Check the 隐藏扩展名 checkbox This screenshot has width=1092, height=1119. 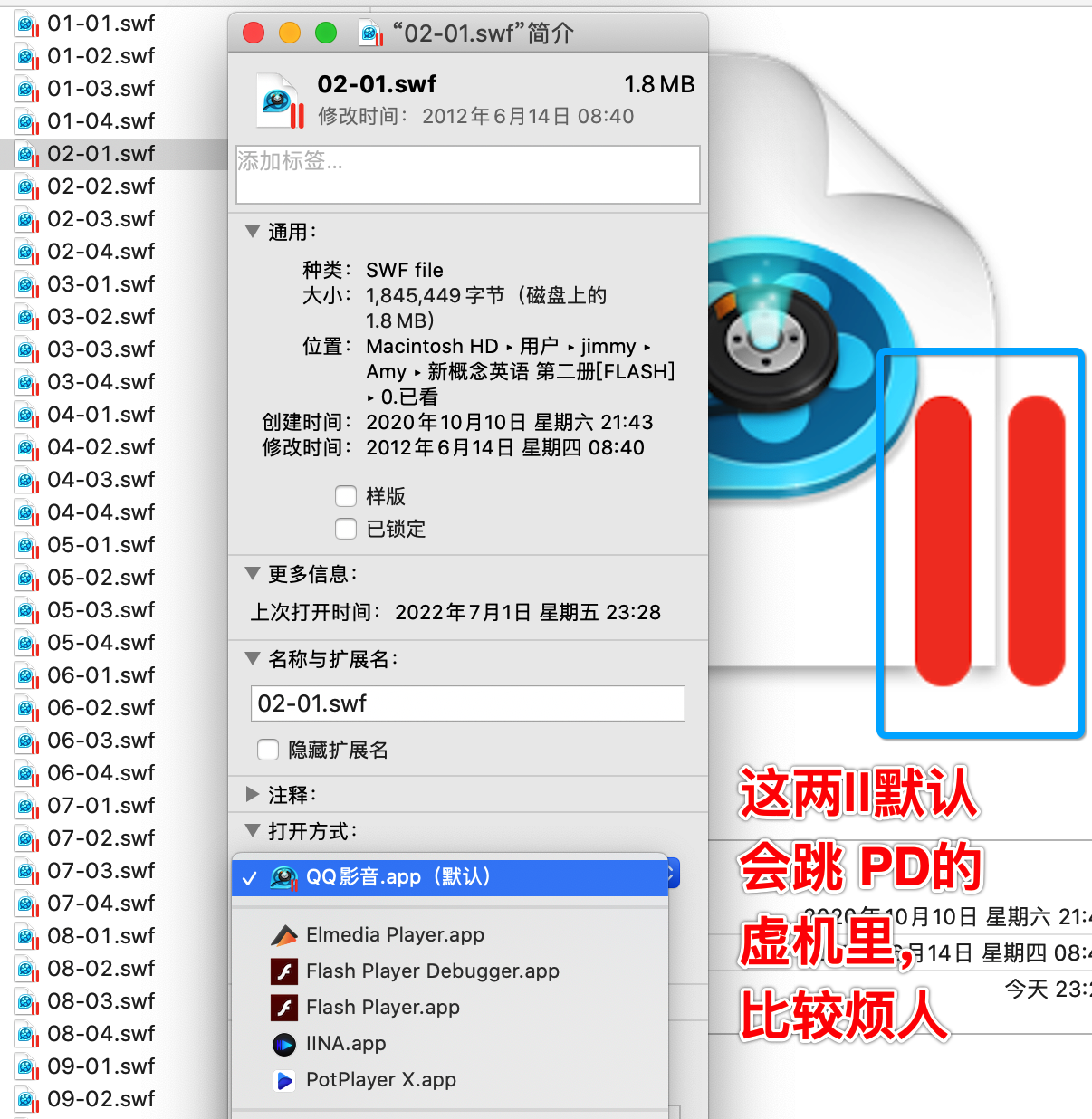pyautogui.click(x=268, y=750)
